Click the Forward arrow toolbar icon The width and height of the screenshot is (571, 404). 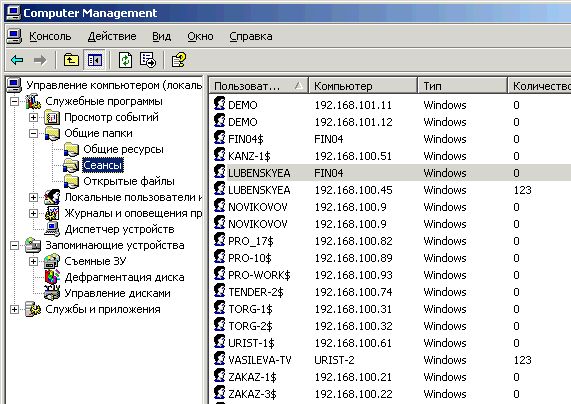pyautogui.click(x=40, y=60)
